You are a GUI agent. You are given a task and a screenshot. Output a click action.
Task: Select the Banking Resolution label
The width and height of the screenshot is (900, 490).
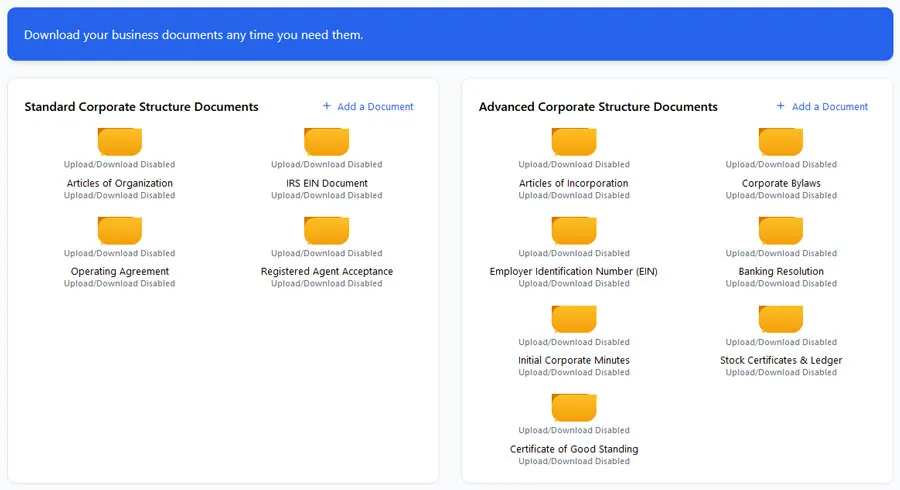tap(781, 271)
